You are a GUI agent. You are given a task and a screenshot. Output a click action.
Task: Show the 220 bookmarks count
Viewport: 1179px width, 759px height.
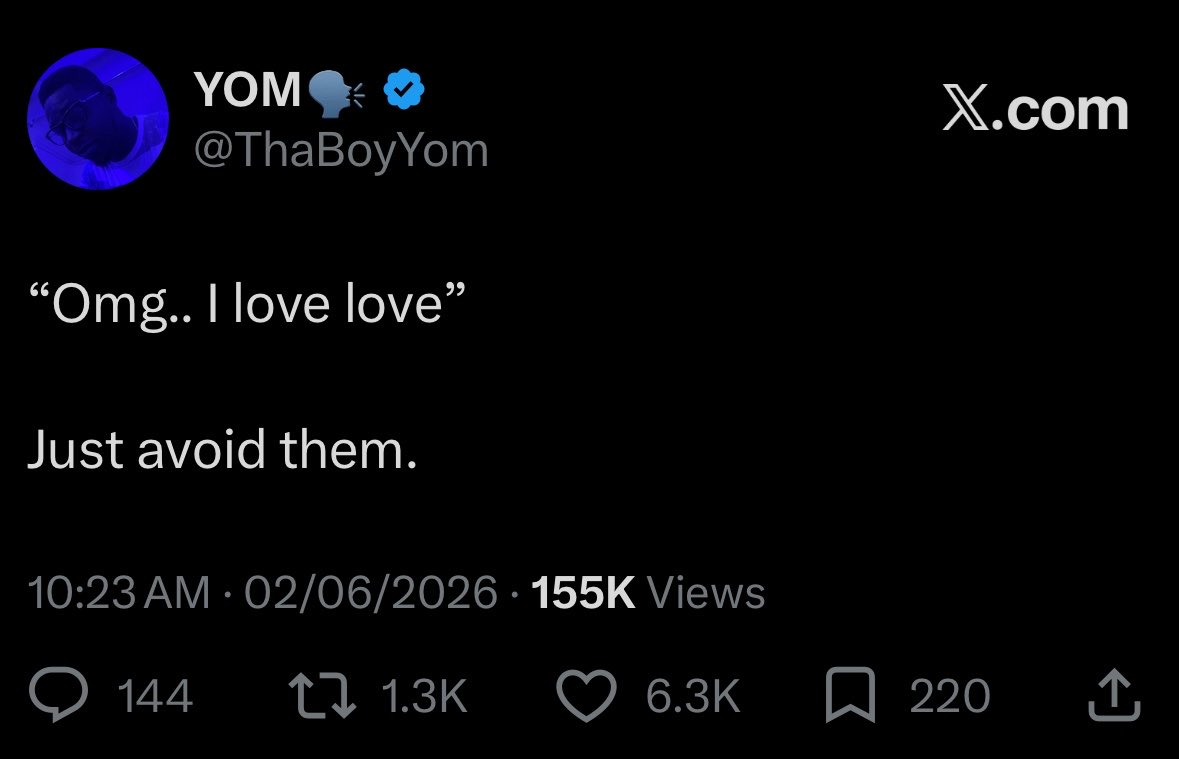click(950, 695)
